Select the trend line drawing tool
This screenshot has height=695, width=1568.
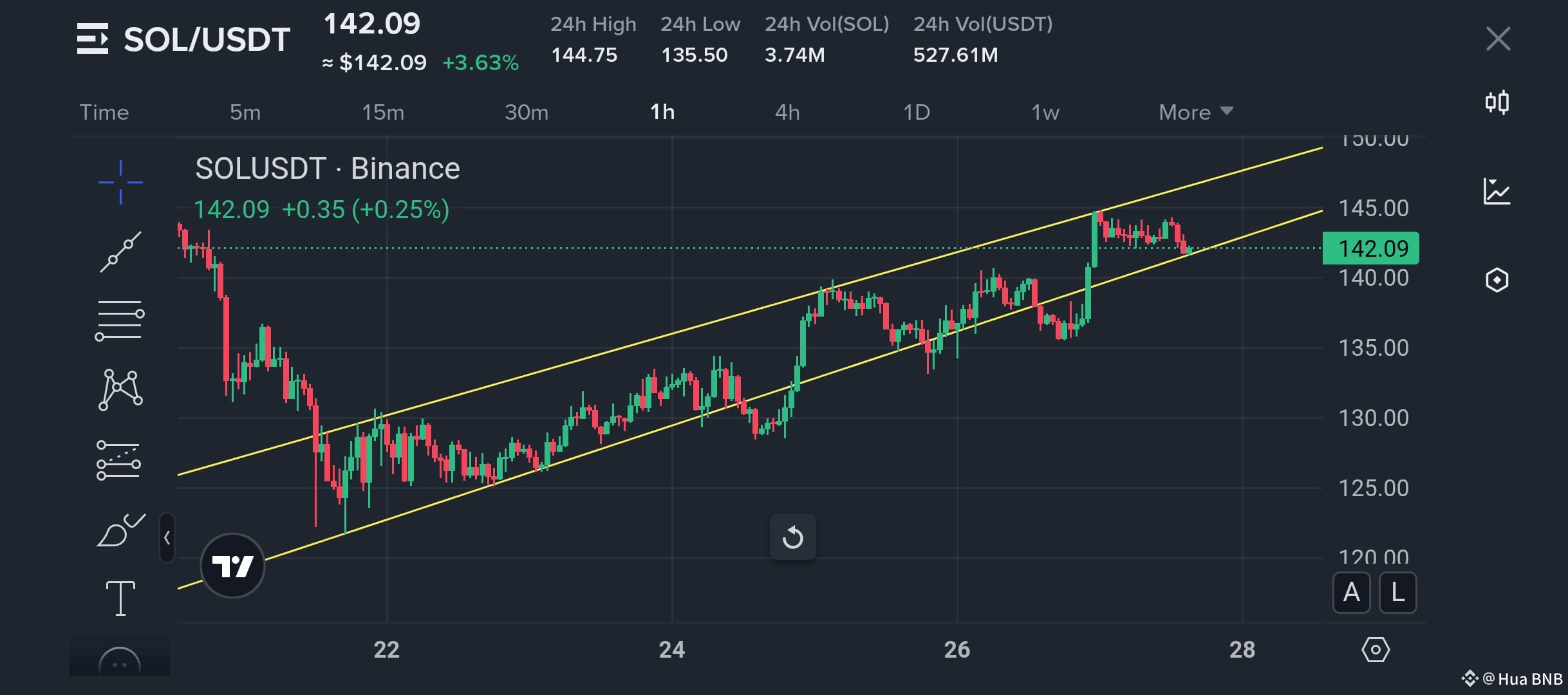point(120,252)
